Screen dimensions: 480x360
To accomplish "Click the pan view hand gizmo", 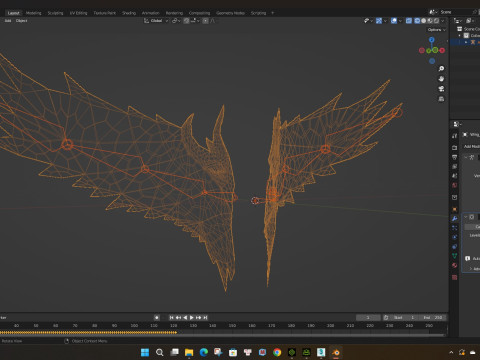I will tap(441, 79).
